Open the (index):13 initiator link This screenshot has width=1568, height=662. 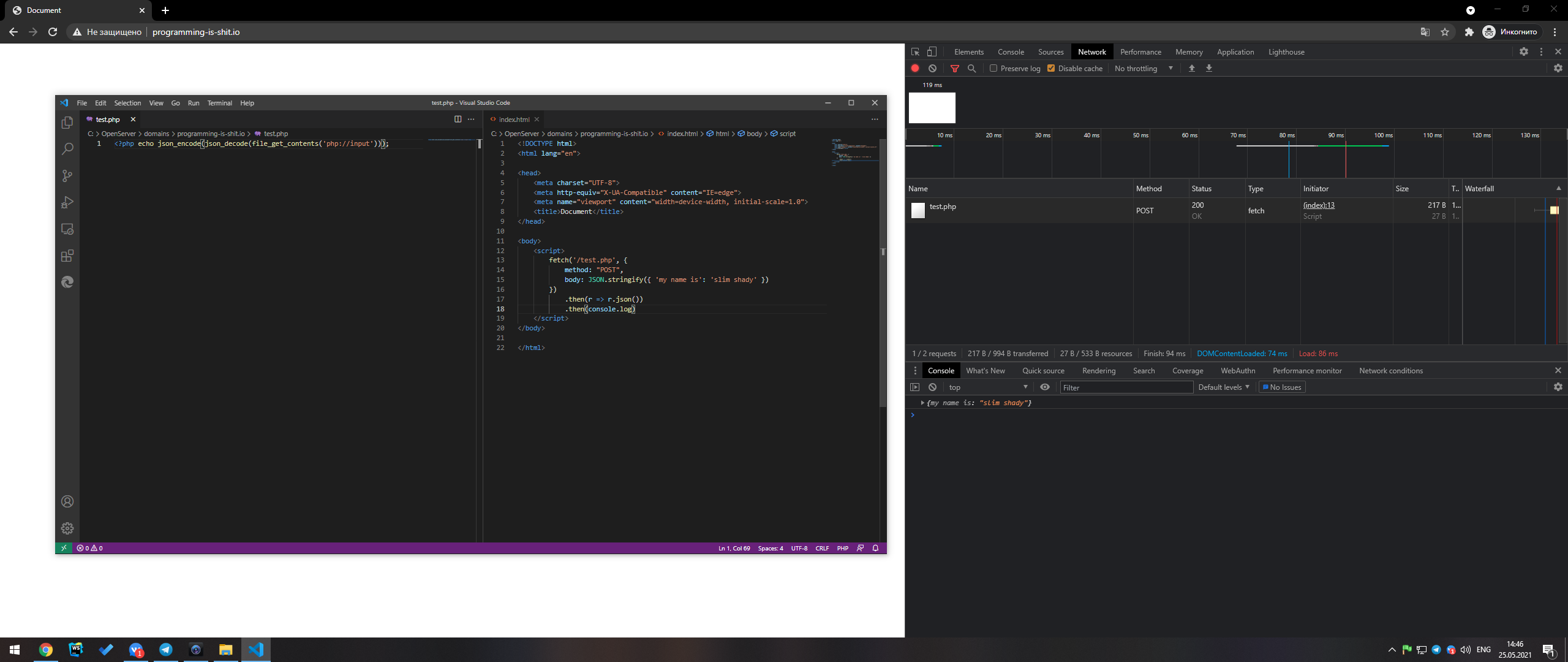(1319, 205)
